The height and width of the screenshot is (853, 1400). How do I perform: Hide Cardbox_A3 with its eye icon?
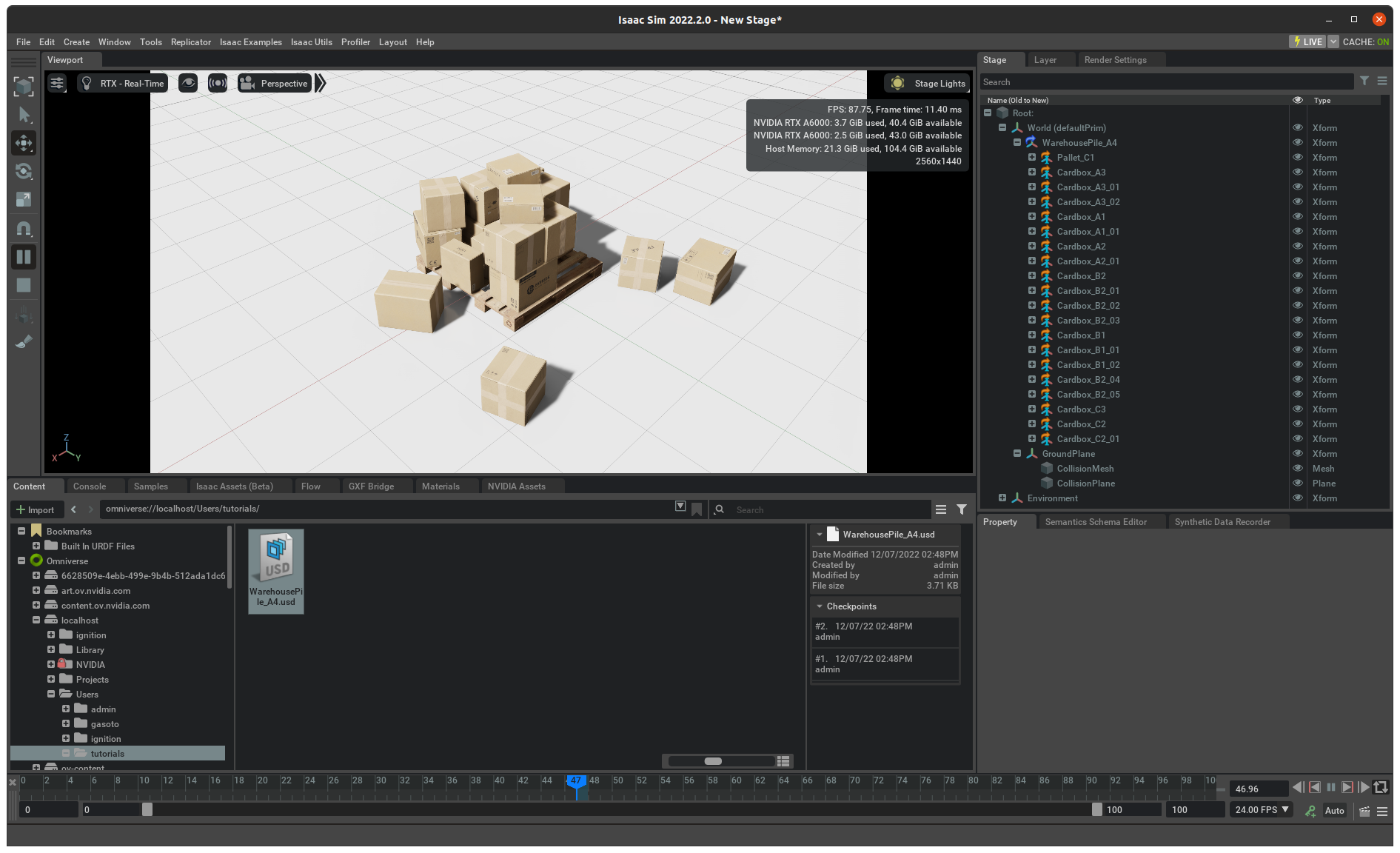(x=1298, y=172)
